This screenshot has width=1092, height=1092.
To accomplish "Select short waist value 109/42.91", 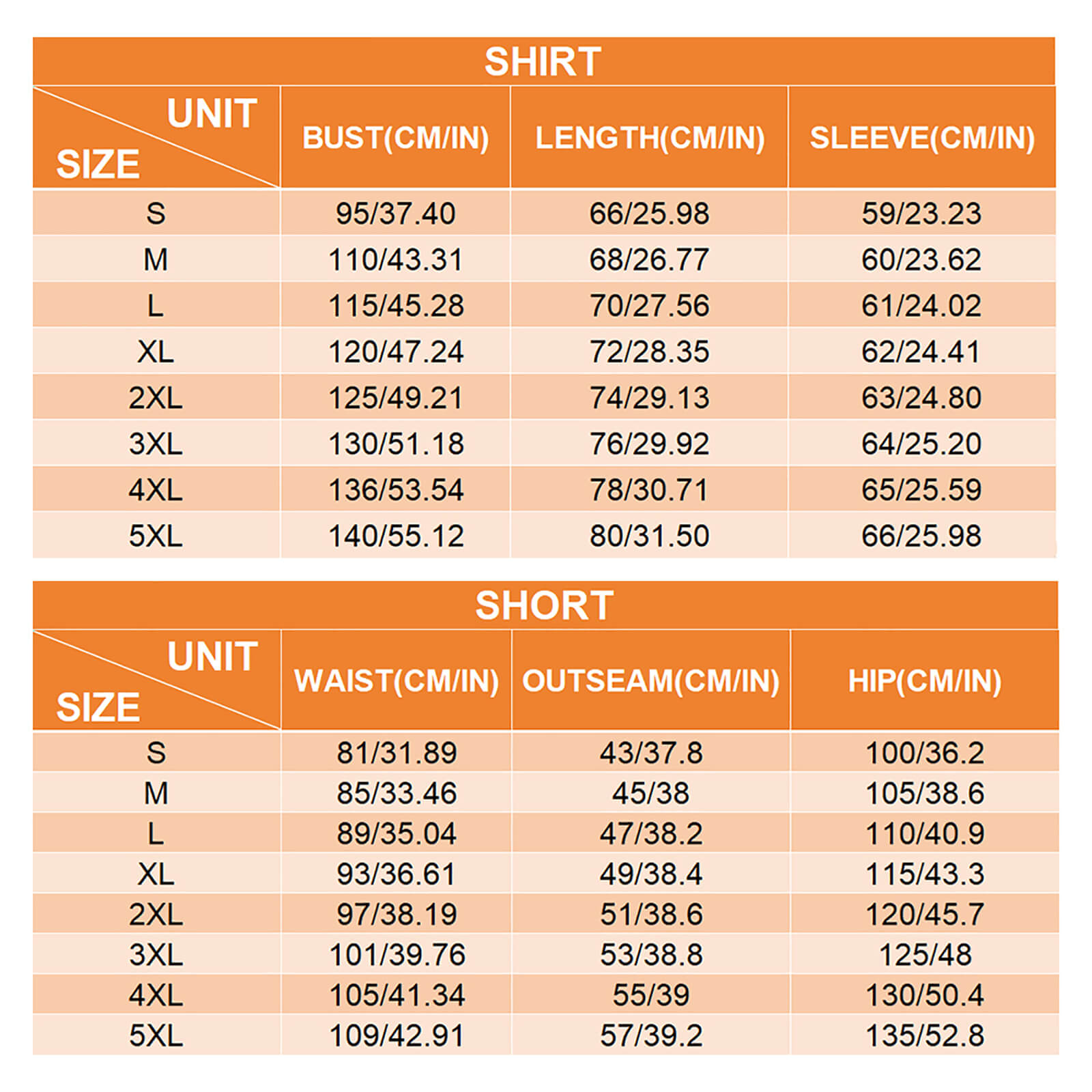I will 396,1035.
